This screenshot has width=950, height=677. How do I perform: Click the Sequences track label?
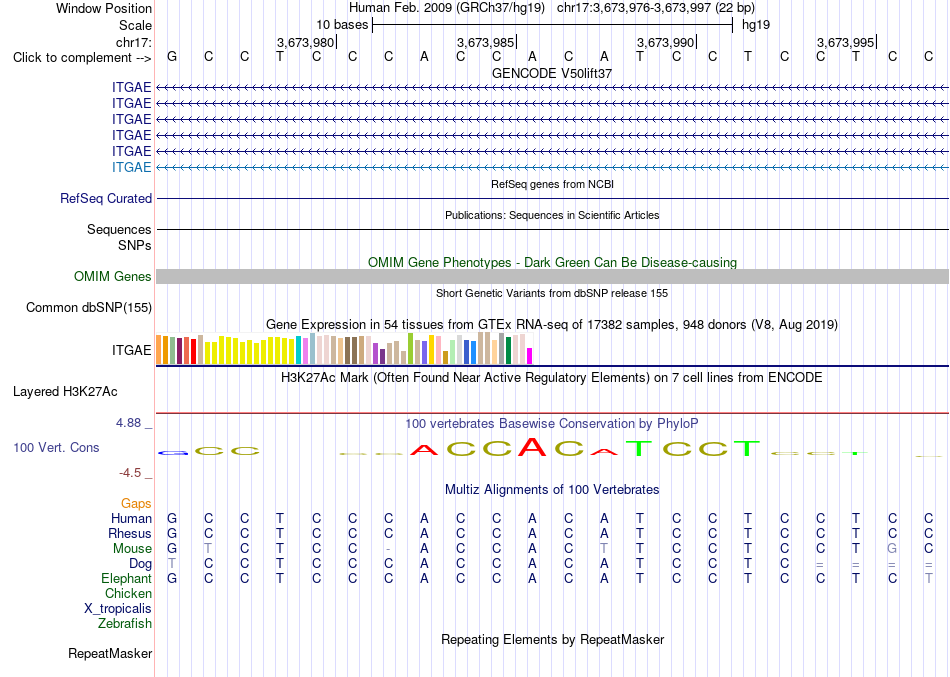pos(119,230)
